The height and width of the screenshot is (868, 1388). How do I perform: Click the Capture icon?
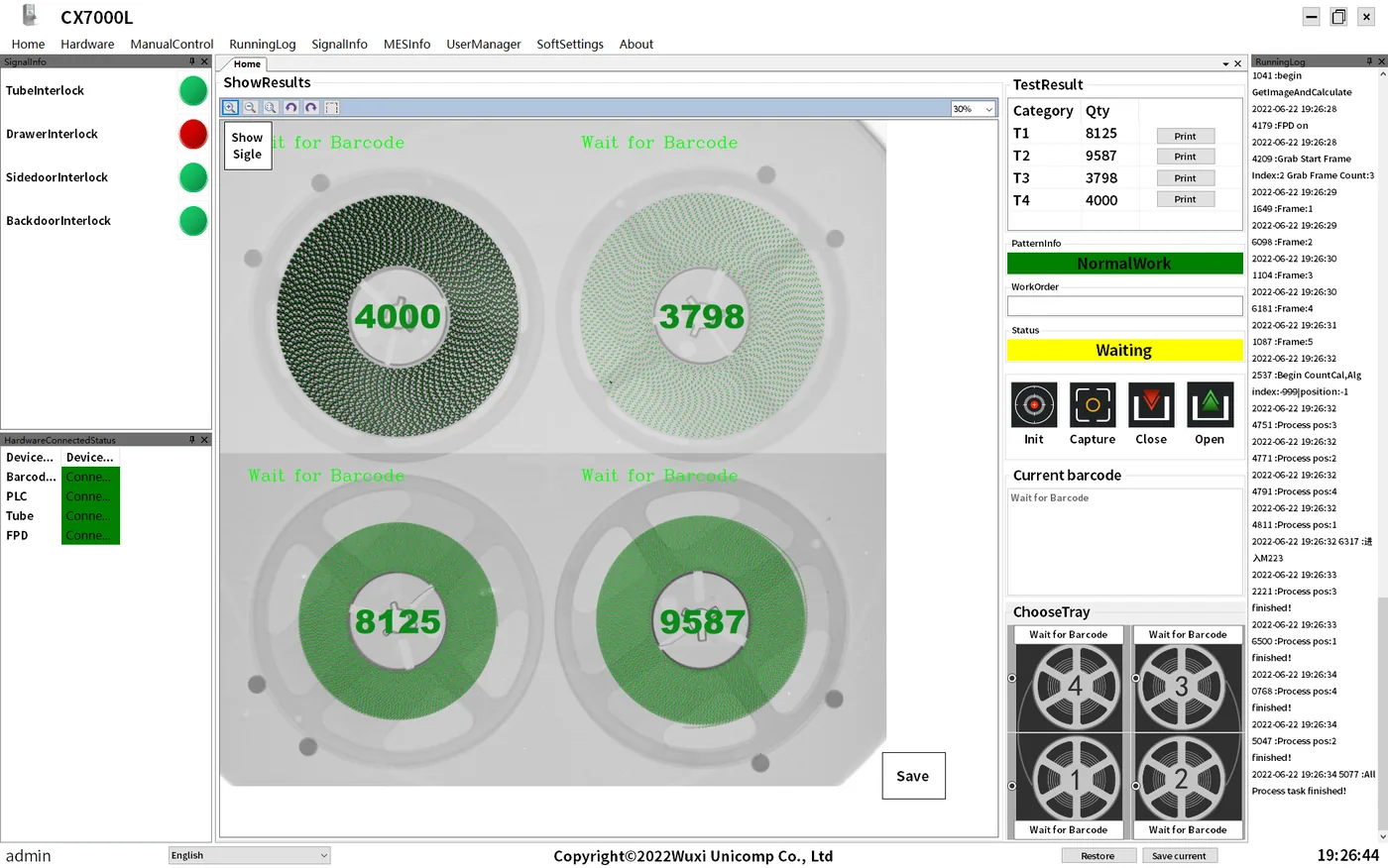1093,404
